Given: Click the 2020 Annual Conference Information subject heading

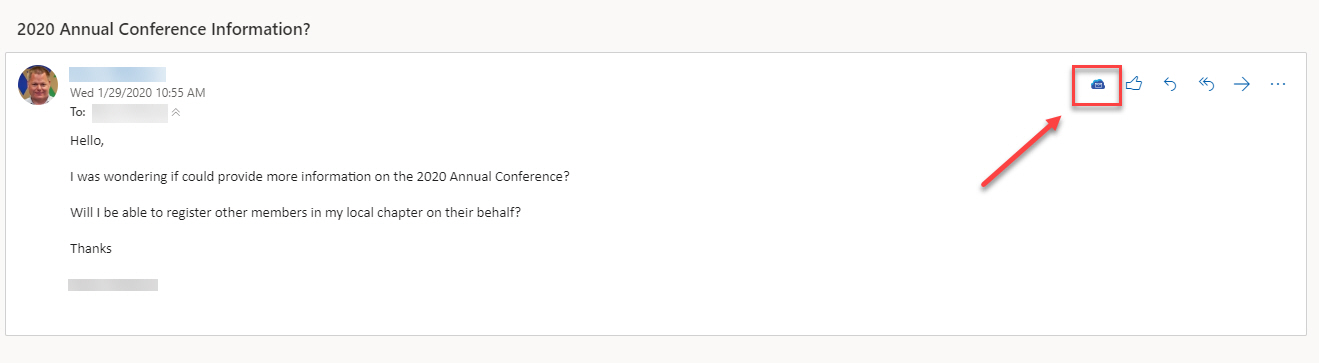Looking at the screenshot, I should 164,29.
